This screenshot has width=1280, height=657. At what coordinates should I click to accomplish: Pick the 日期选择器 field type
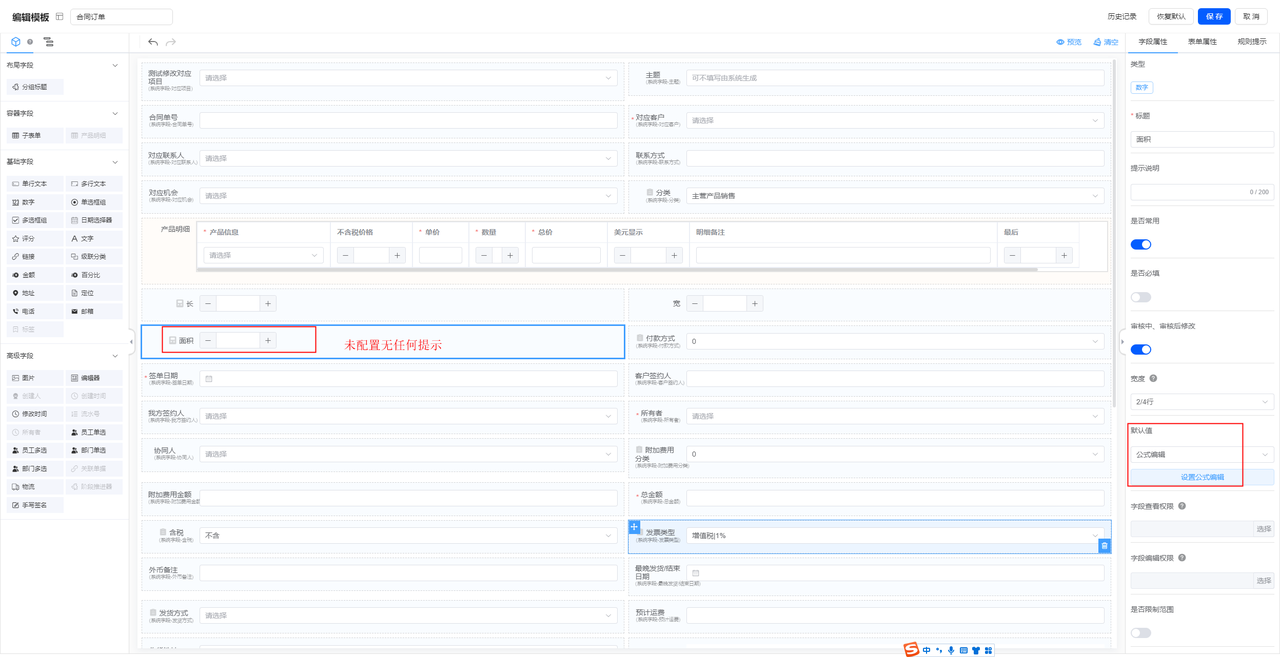(94, 220)
